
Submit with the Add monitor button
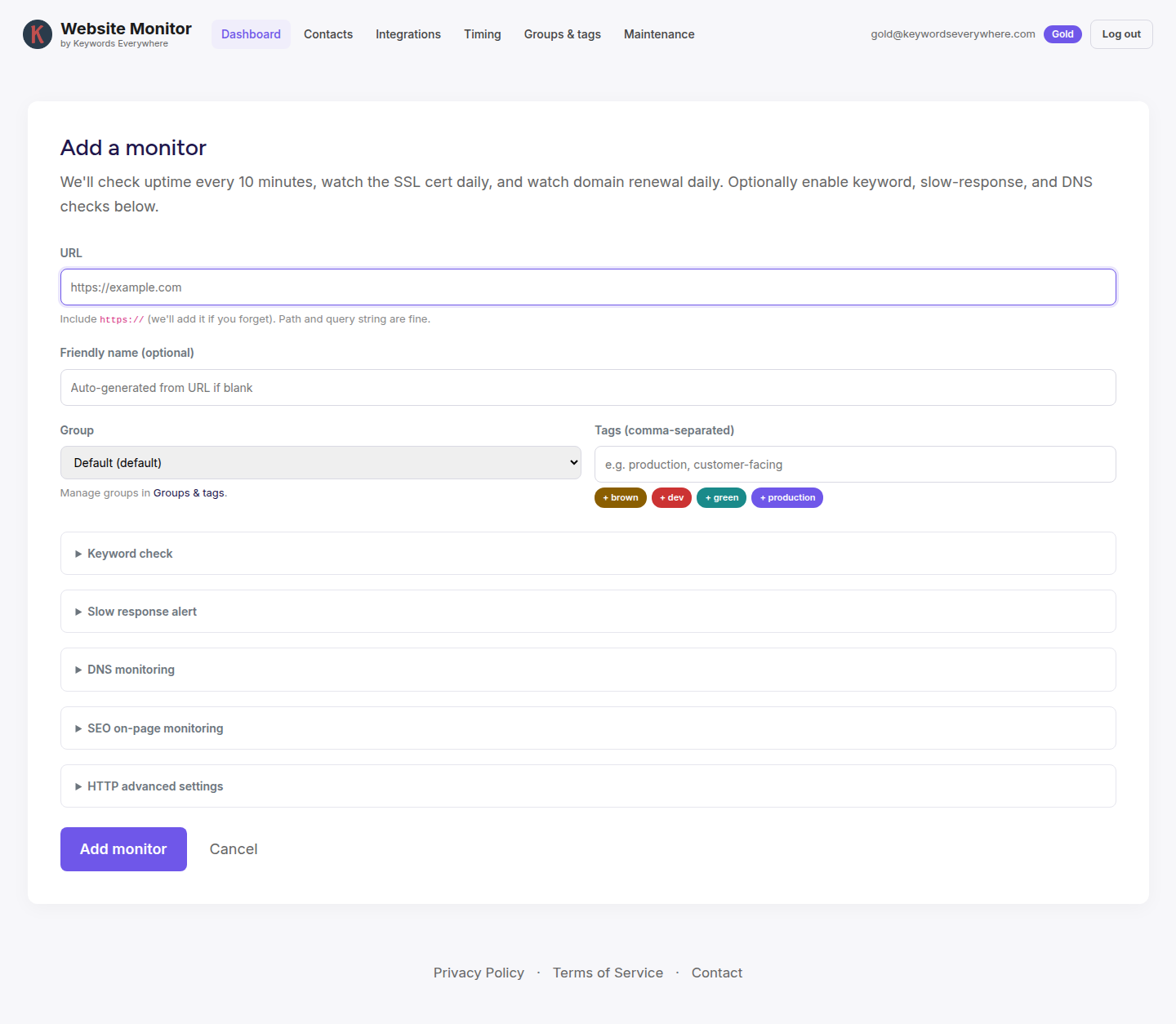[123, 849]
